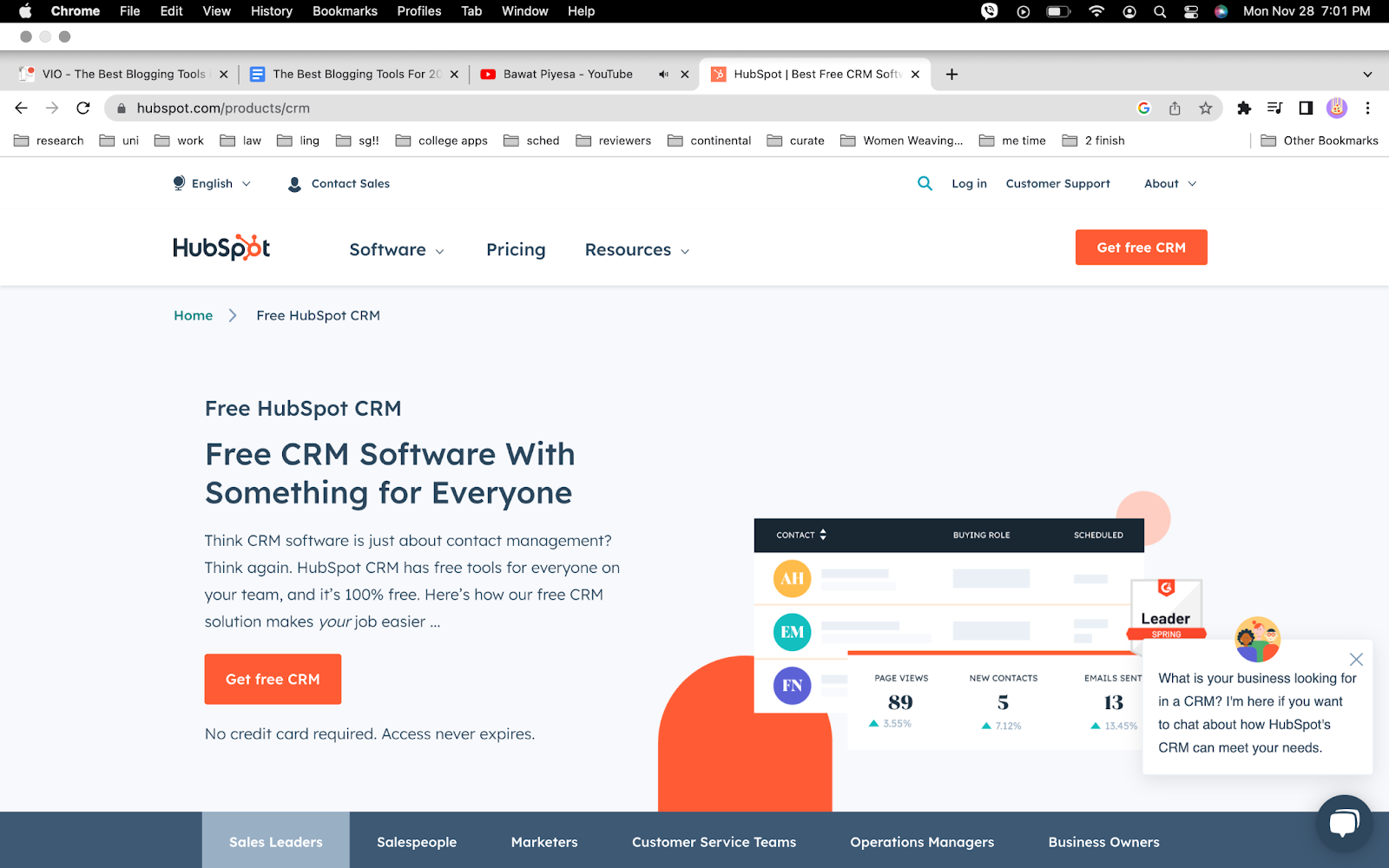Open Siri from the menu bar
This screenshot has height=868, width=1389.
(x=1221, y=11)
